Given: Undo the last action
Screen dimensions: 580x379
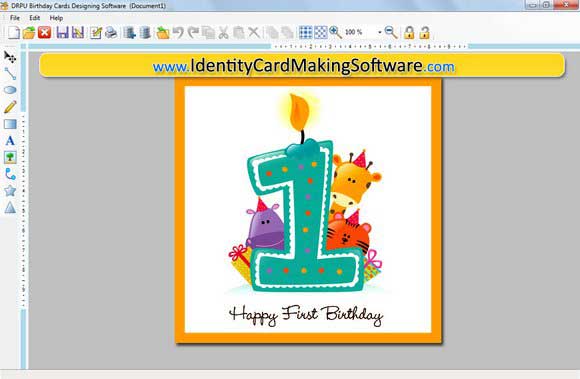Looking at the screenshot, I should (178, 33).
